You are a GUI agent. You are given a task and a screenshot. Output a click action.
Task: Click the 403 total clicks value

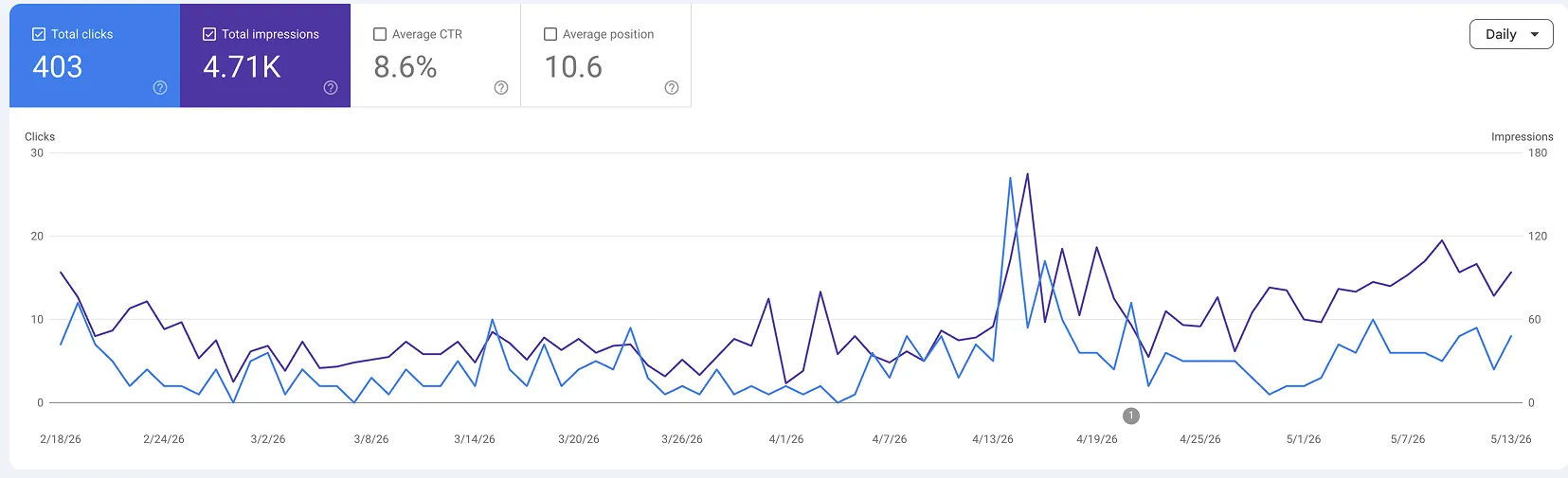click(x=58, y=67)
